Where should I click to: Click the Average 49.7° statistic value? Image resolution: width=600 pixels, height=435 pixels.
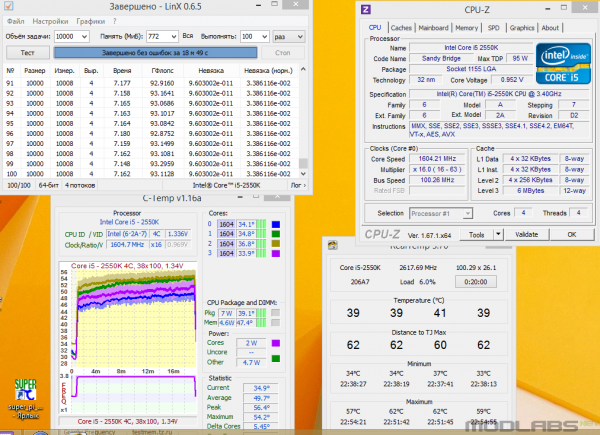[262, 398]
